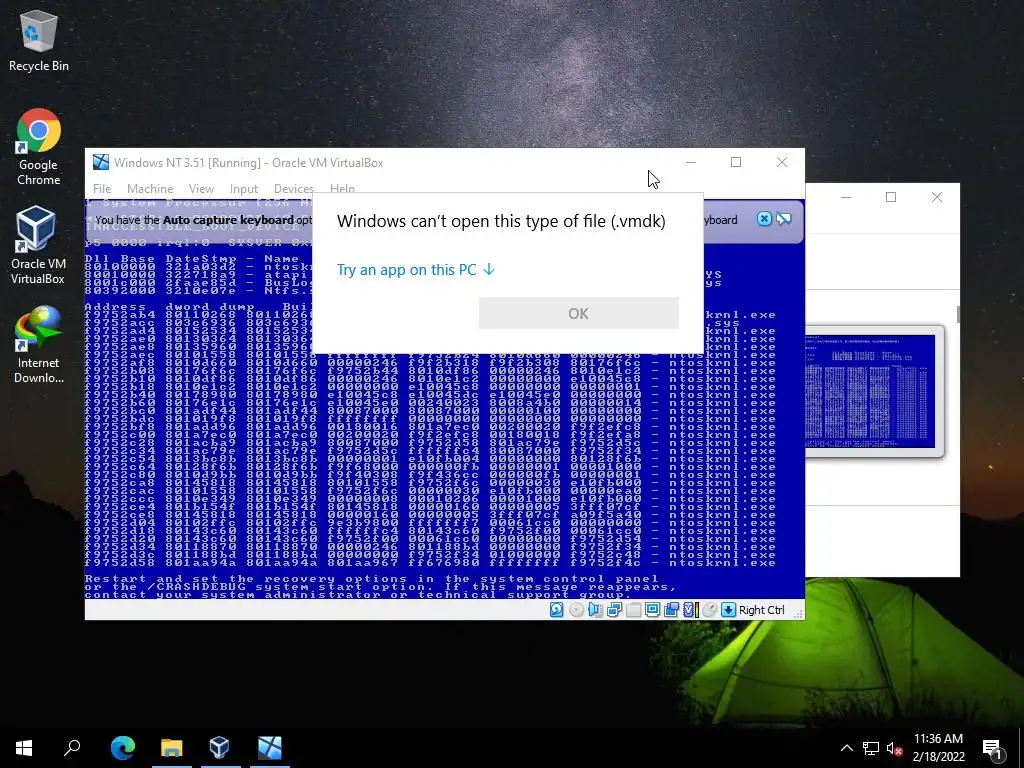Image resolution: width=1024 pixels, height=768 pixels.
Task: Click the Right Ctrl host key label
Action: point(761,610)
